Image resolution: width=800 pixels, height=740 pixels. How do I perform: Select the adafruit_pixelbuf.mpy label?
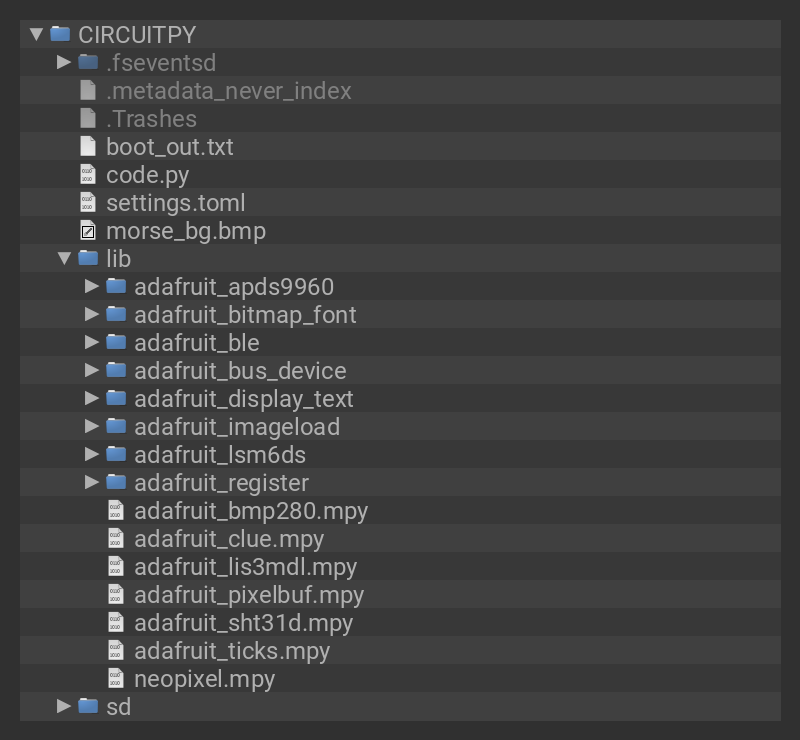click(x=248, y=595)
